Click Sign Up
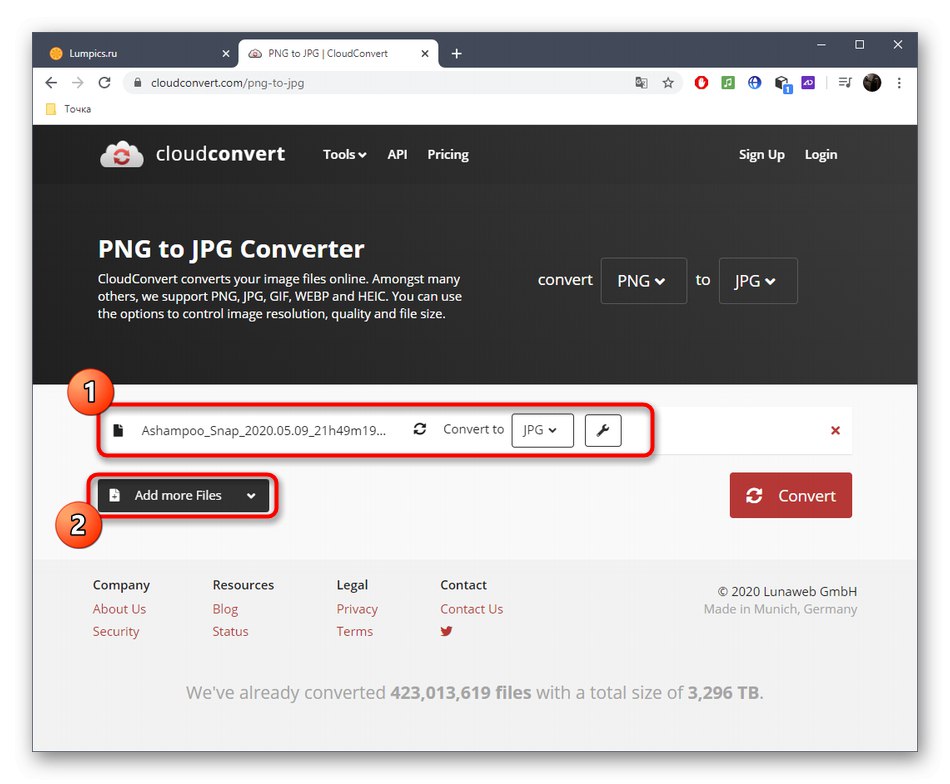 coord(762,154)
